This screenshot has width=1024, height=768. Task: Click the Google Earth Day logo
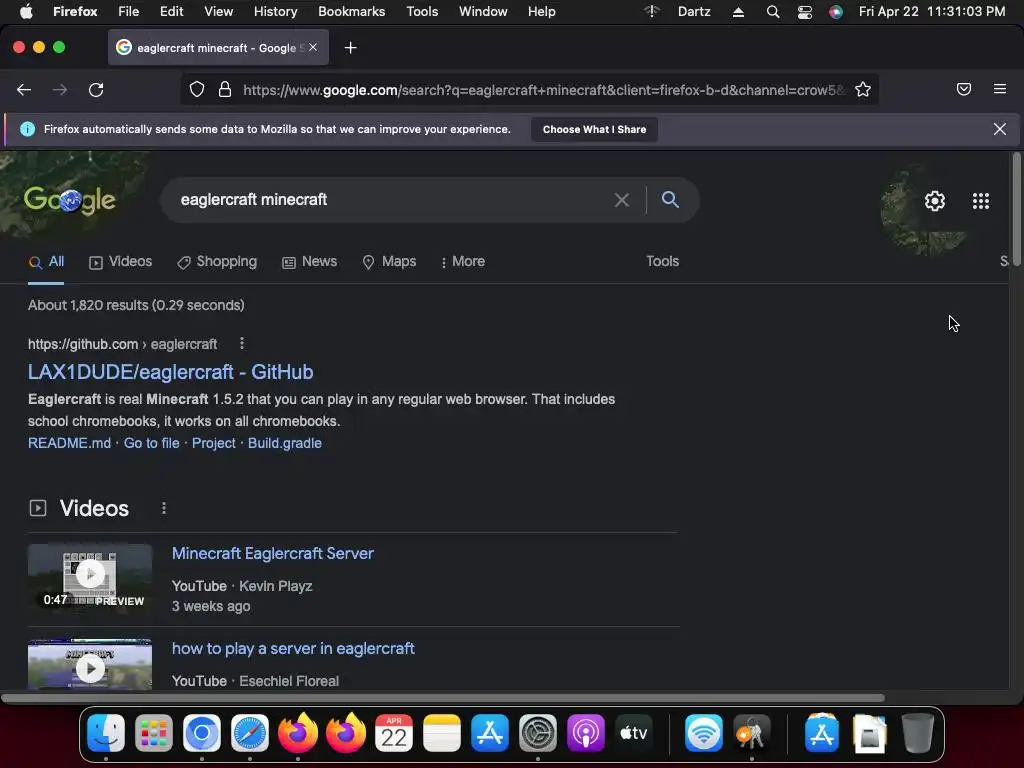coord(70,199)
